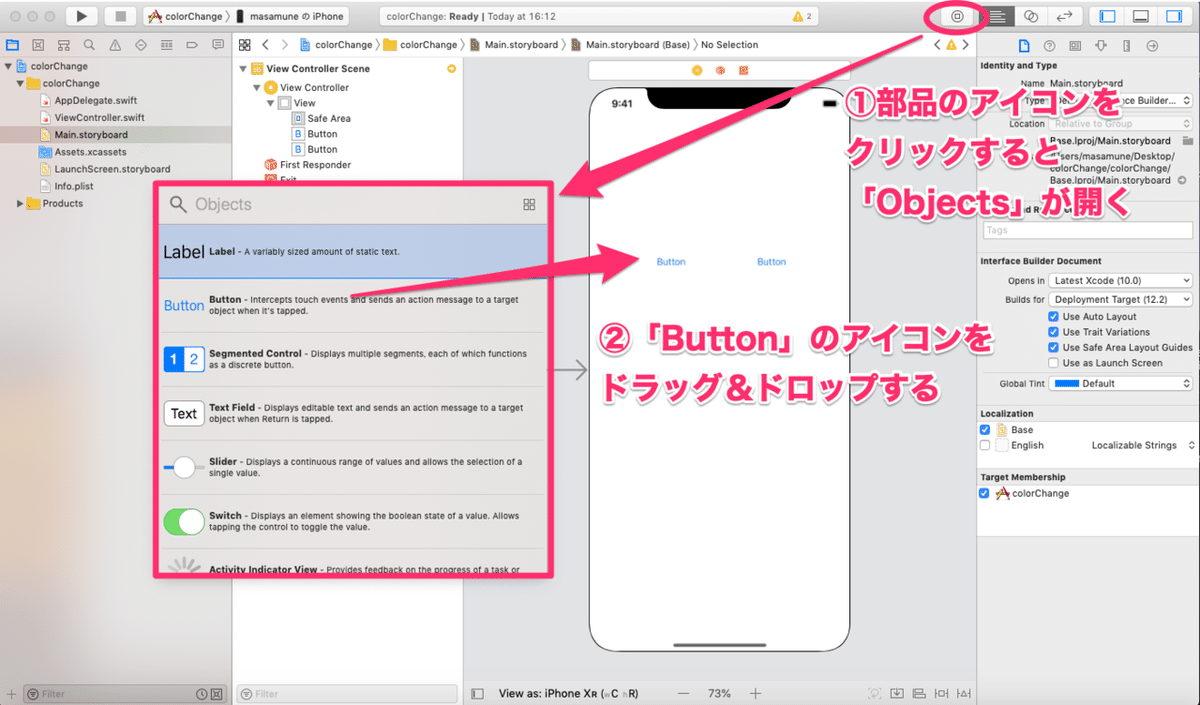Viewport: 1200px width, 705px height.
Task: Click the Embed In button at the canvas bottom
Action: (x=898, y=693)
